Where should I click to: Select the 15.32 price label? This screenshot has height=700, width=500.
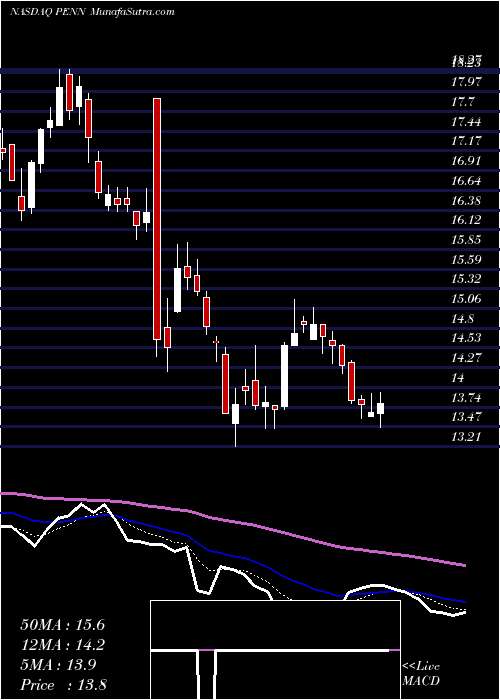[x=466, y=279]
